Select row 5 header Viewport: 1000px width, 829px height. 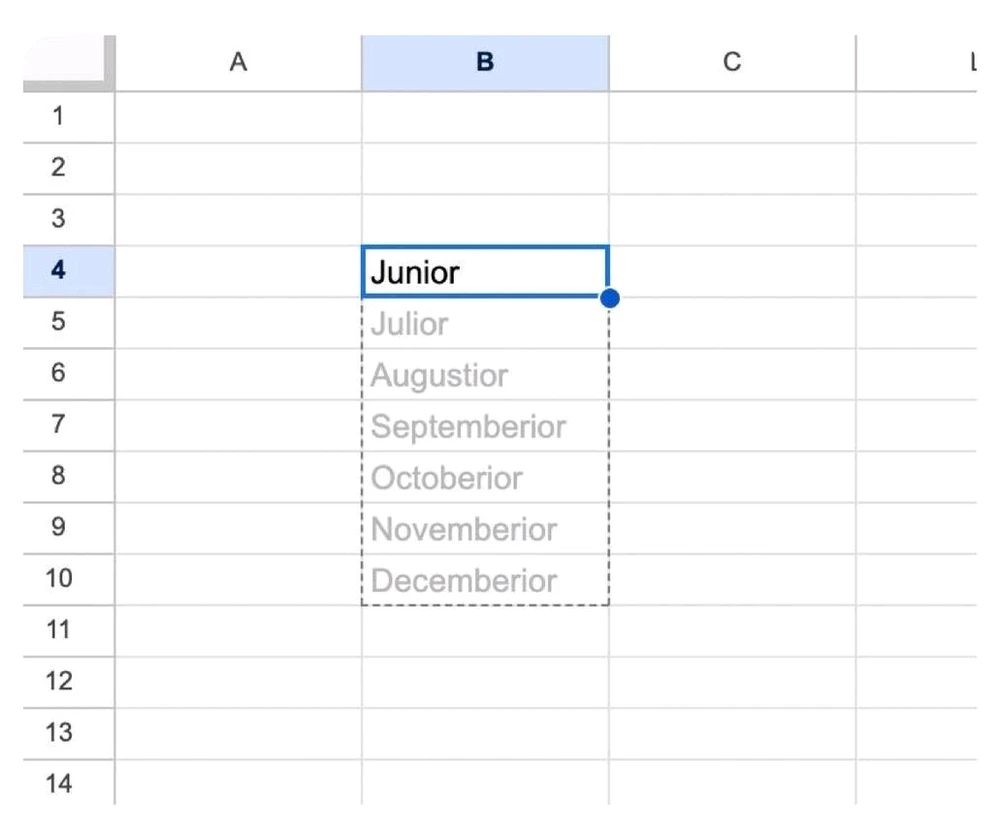pos(59,321)
